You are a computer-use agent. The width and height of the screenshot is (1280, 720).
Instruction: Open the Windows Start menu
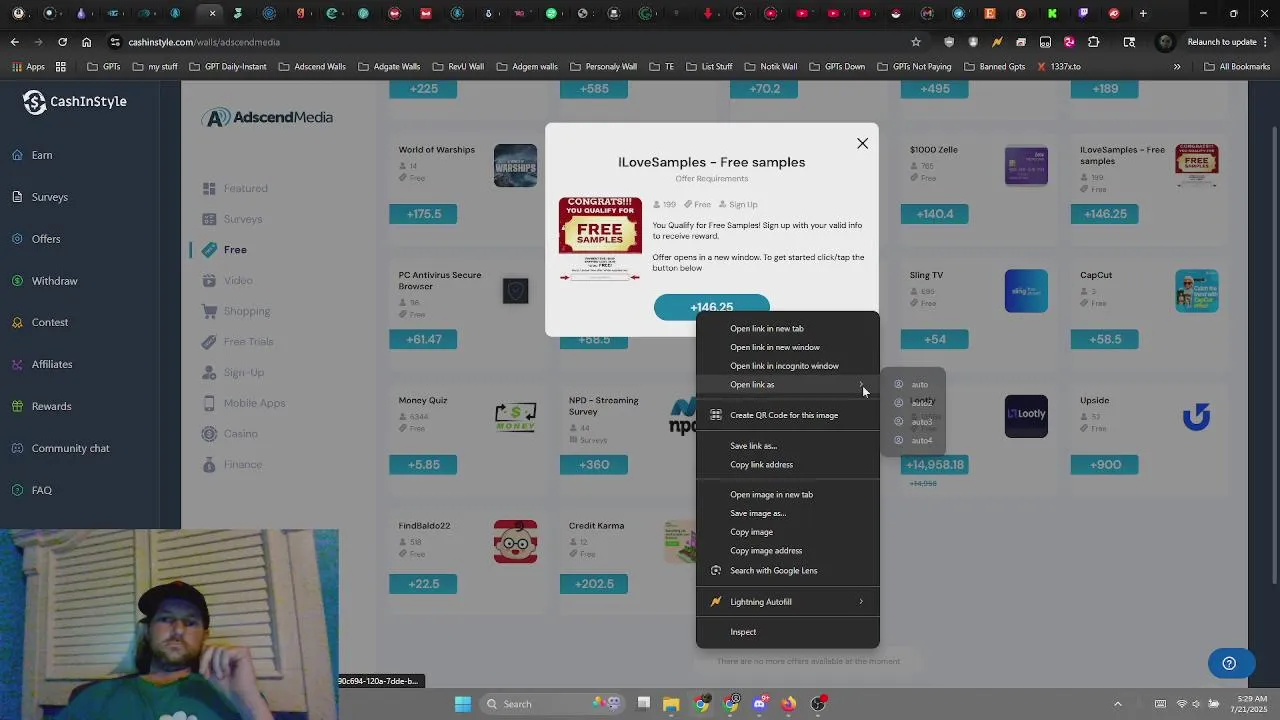coord(463,704)
